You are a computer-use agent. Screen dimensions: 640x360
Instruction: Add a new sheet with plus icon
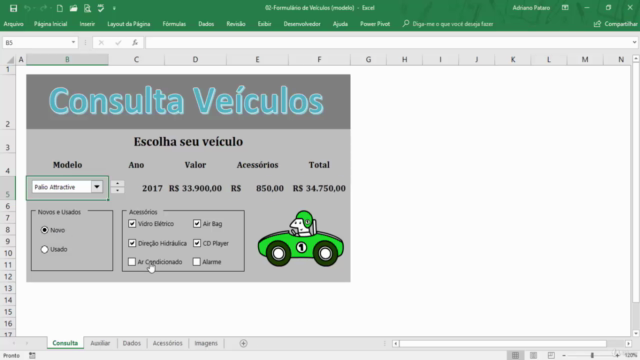243,343
